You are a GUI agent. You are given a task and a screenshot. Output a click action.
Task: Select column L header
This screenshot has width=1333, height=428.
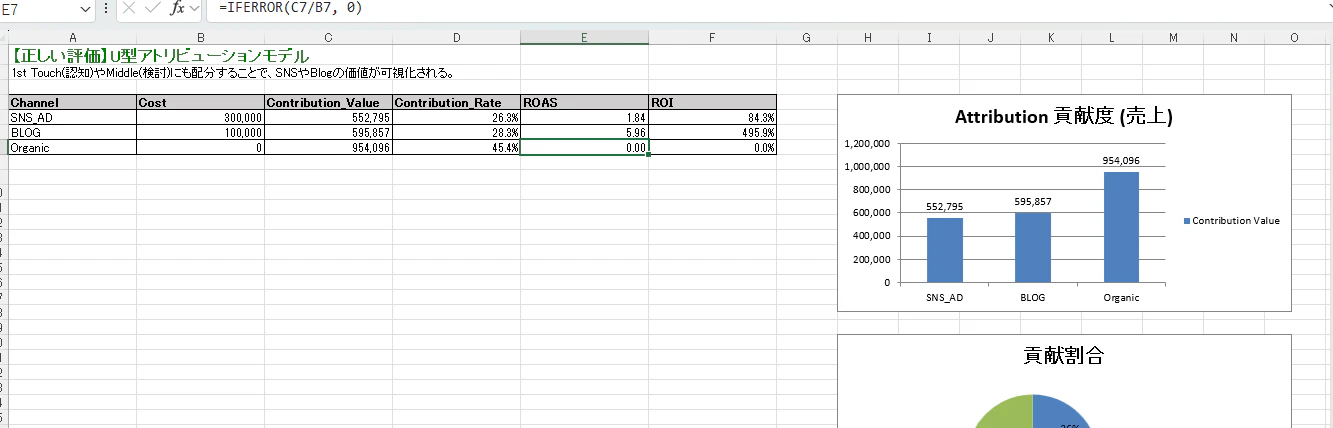point(1112,38)
